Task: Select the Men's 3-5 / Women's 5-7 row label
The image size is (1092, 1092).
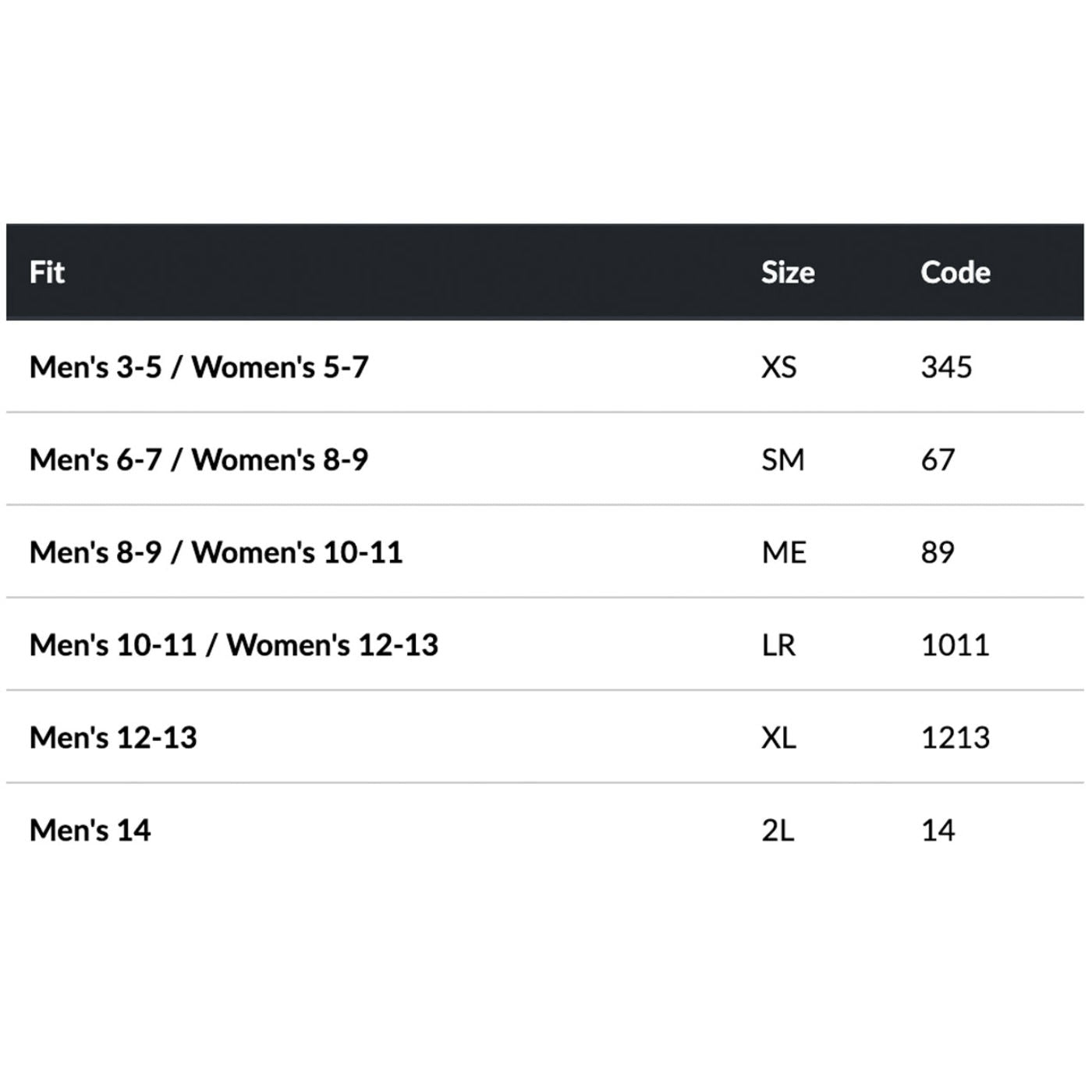Action: (199, 367)
